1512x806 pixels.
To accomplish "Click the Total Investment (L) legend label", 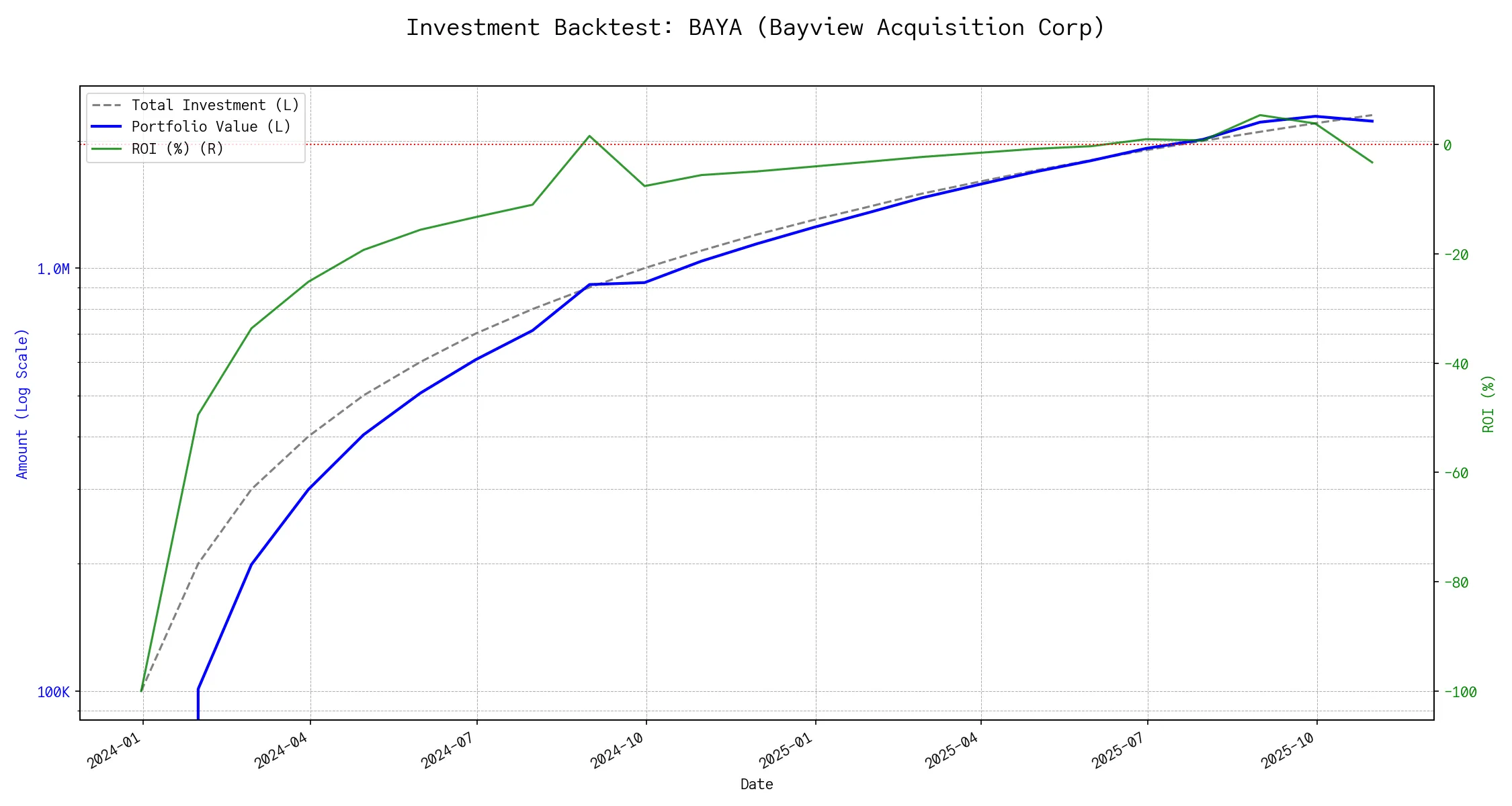I will point(215,105).
